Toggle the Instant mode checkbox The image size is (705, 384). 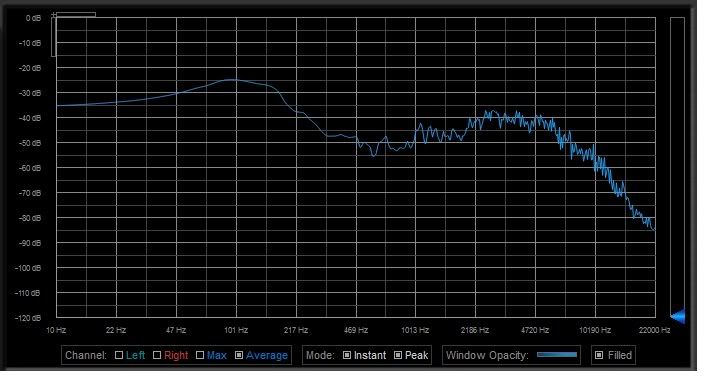tap(347, 355)
